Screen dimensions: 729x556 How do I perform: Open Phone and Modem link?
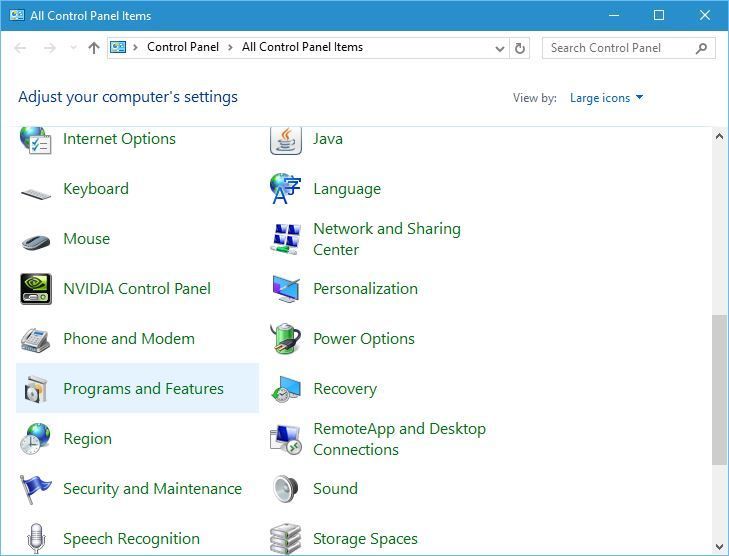tap(129, 339)
